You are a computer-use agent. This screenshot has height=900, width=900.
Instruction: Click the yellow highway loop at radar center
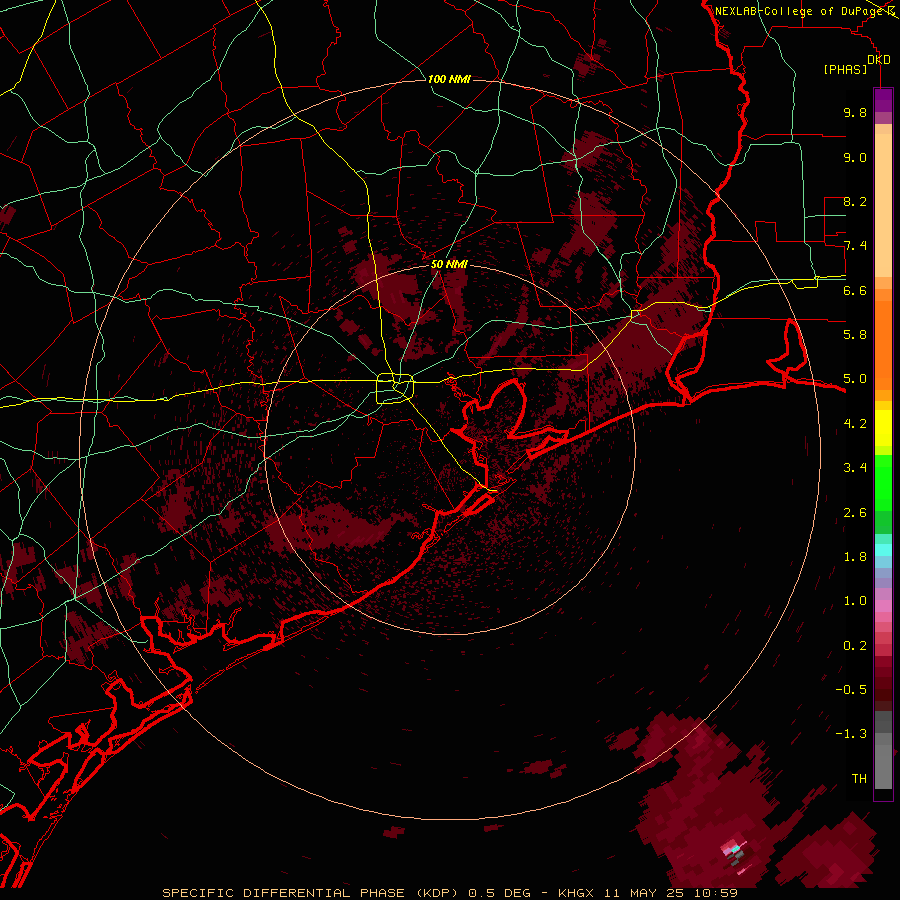395,389
